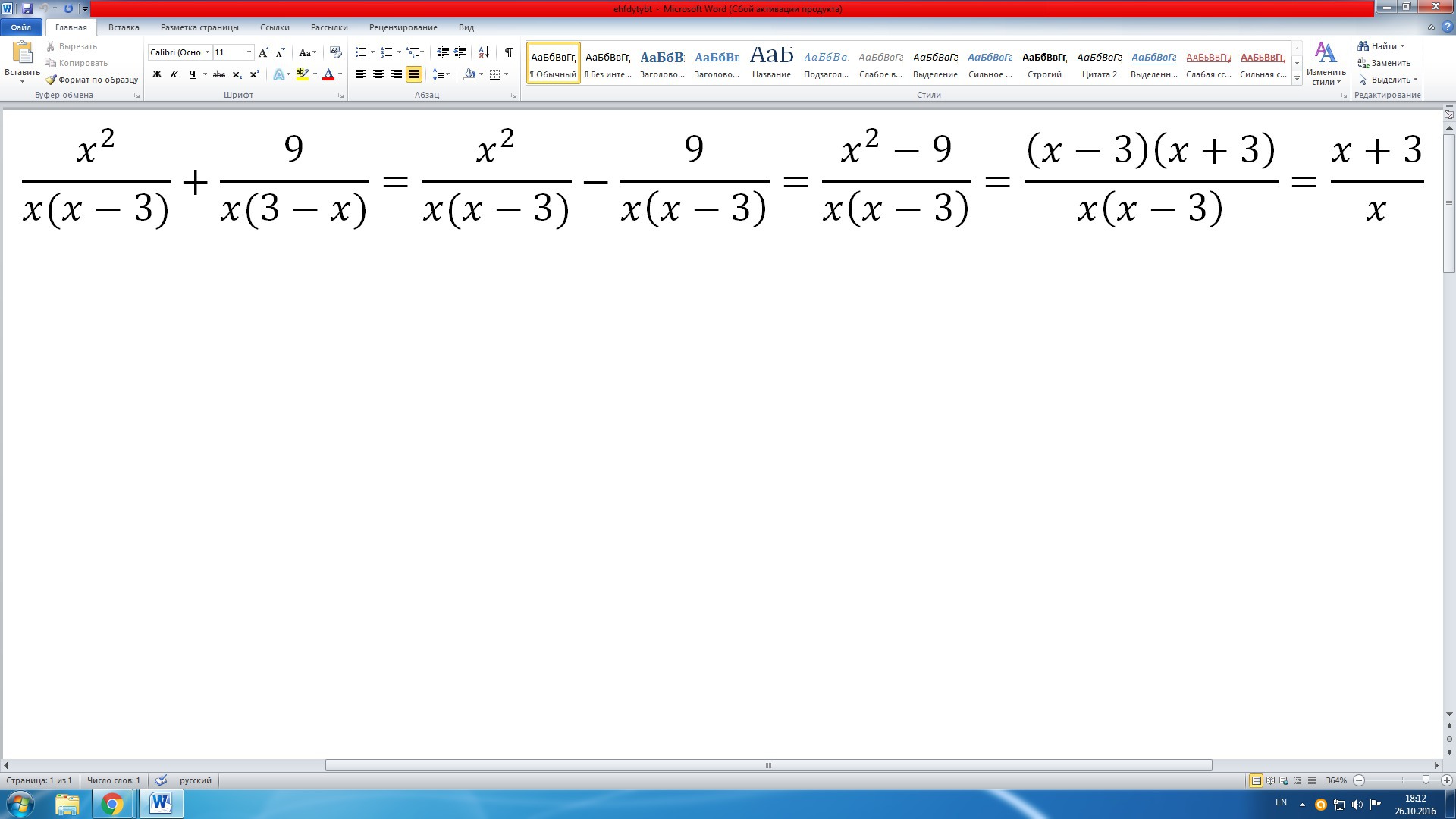
Task: Click the Format Painter (Формат по образцу) button
Action: pos(92,80)
